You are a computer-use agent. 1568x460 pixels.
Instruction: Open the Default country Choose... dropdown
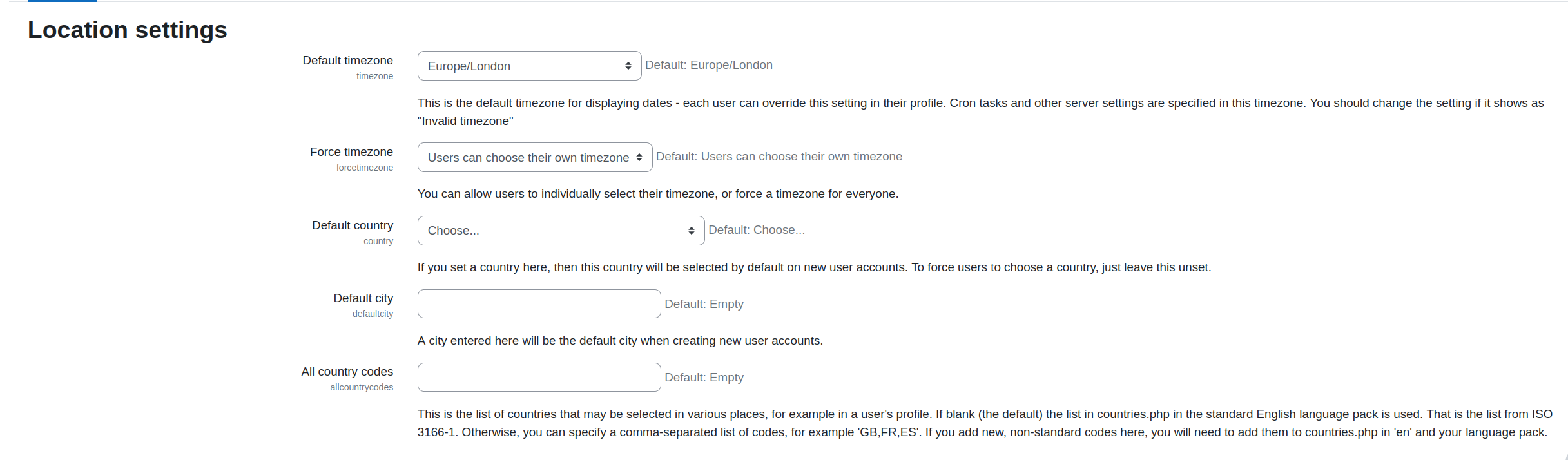point(561,231)
